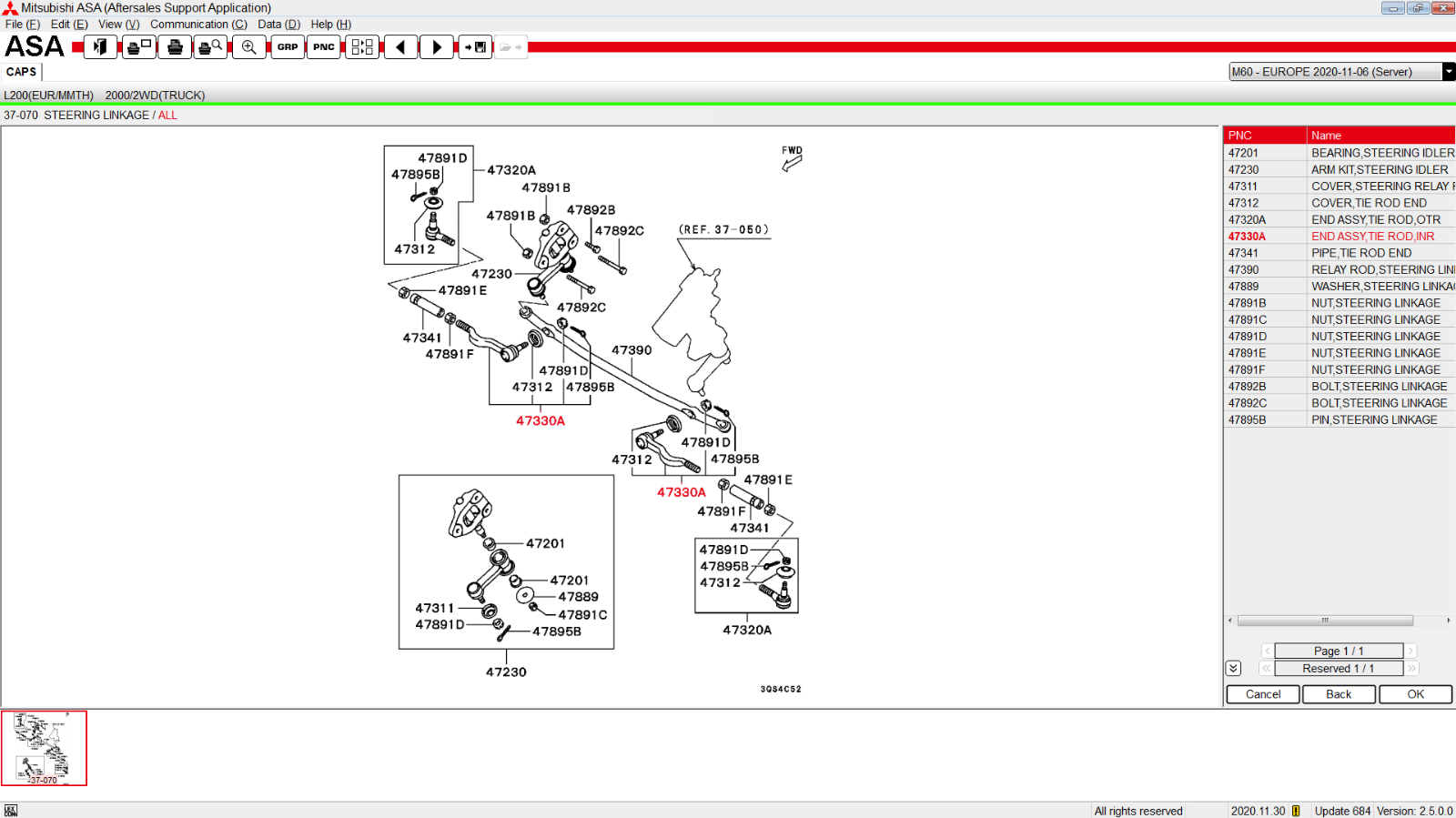Select row 47891B NUT,STEERING LINKAGE
Viewport: 1456px width, 818px height.
click(x=1340, y=303)
